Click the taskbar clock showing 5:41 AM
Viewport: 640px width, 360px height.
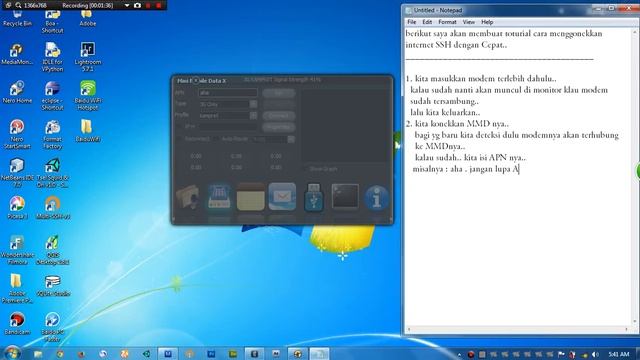point(618,354)
